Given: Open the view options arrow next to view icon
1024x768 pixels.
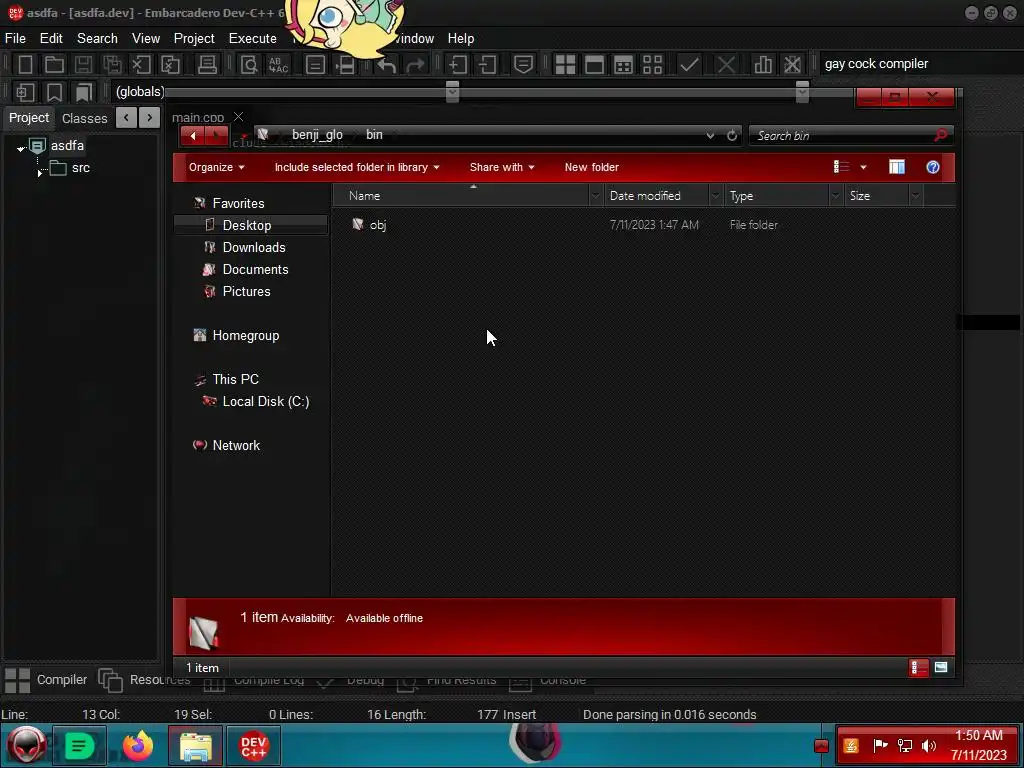Looking at the screenshot, I should click(863, 167).
